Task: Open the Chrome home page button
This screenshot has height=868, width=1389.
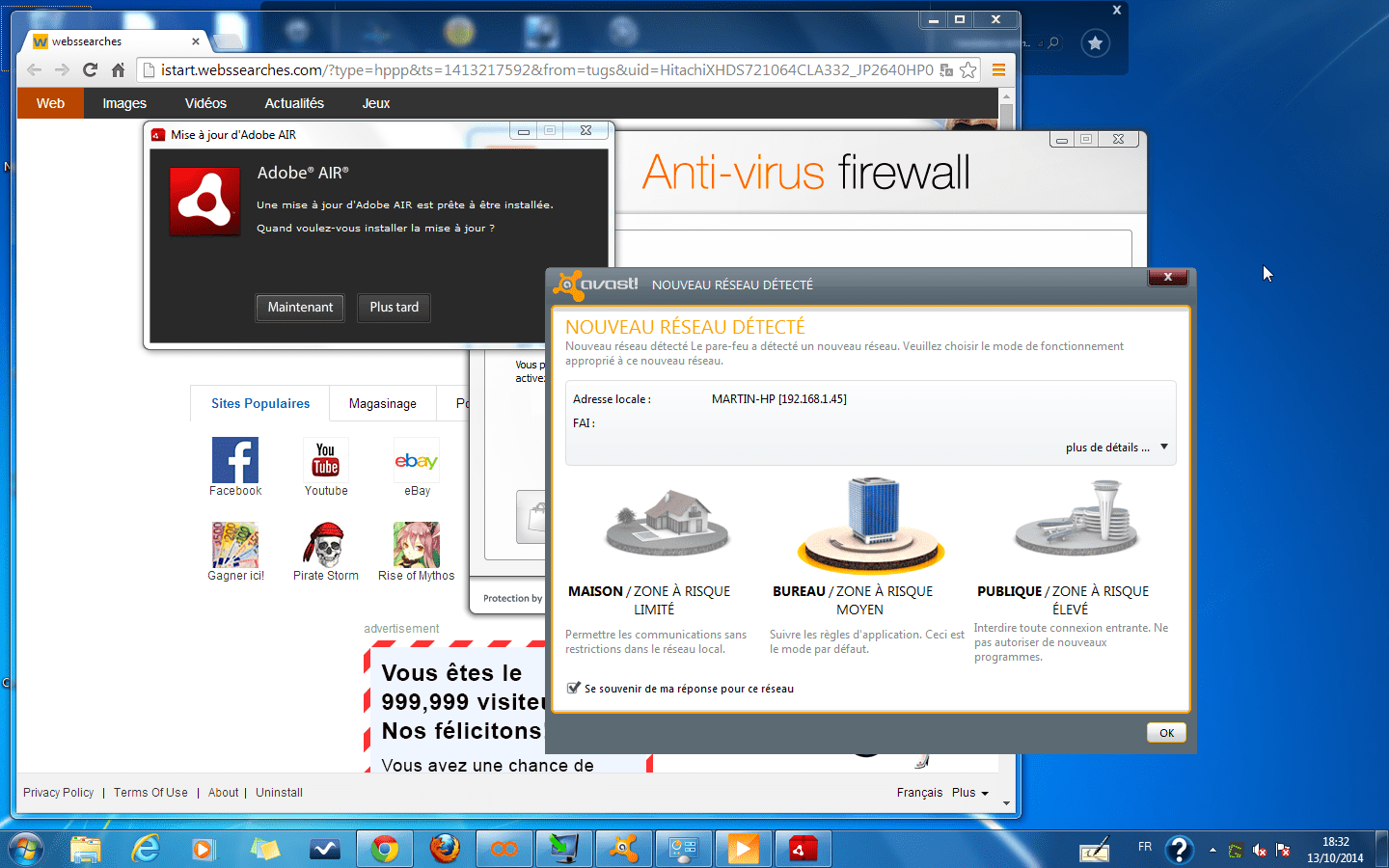Action: point(118,69)
